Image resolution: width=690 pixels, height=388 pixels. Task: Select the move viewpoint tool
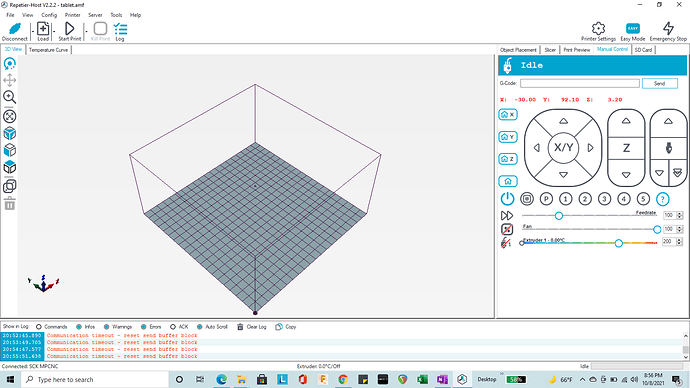click(x=10, y=80)
